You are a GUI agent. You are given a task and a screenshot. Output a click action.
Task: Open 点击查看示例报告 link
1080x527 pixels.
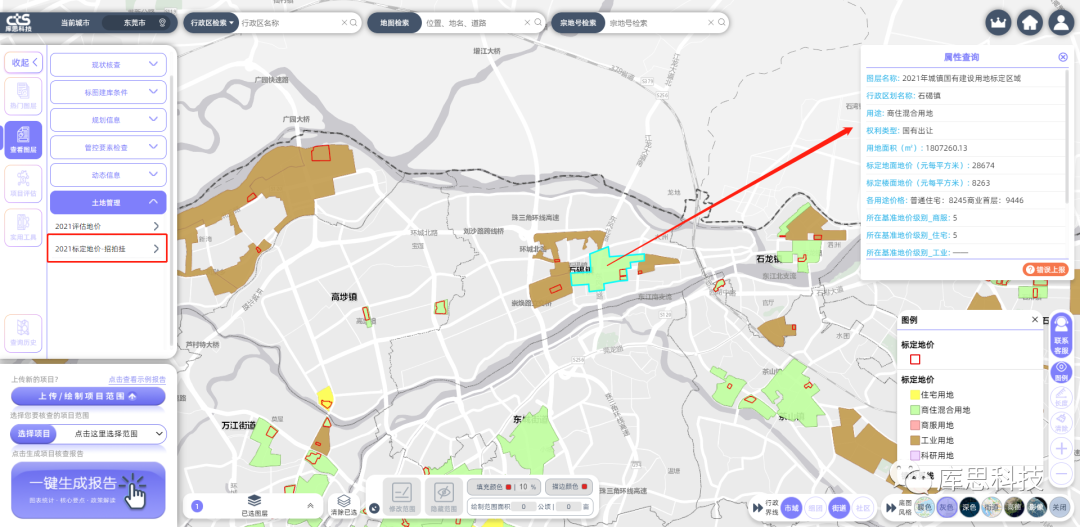(137, 380)
